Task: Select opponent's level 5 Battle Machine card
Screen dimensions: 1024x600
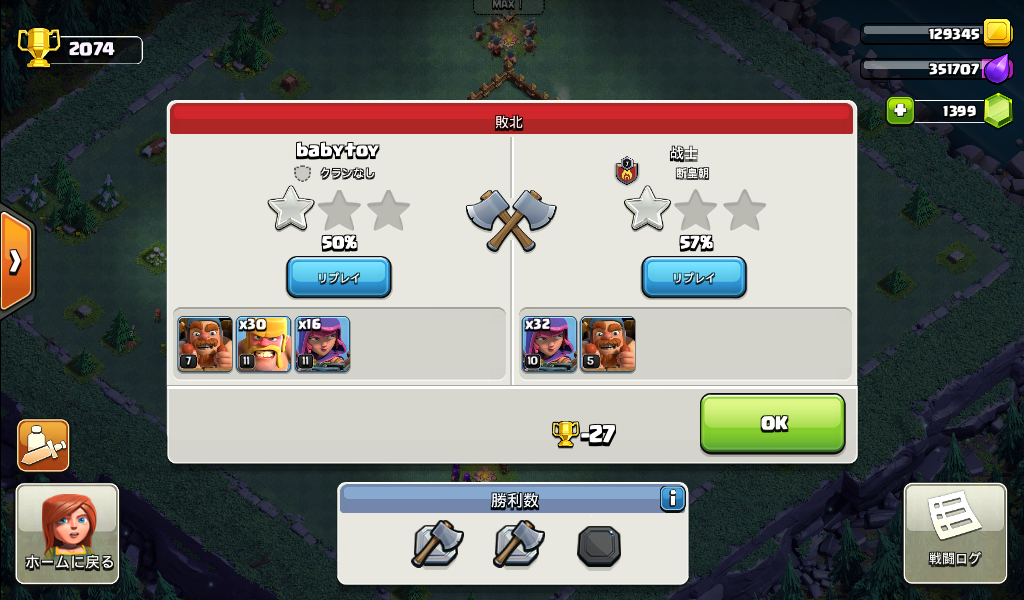Action: [608, 344]
